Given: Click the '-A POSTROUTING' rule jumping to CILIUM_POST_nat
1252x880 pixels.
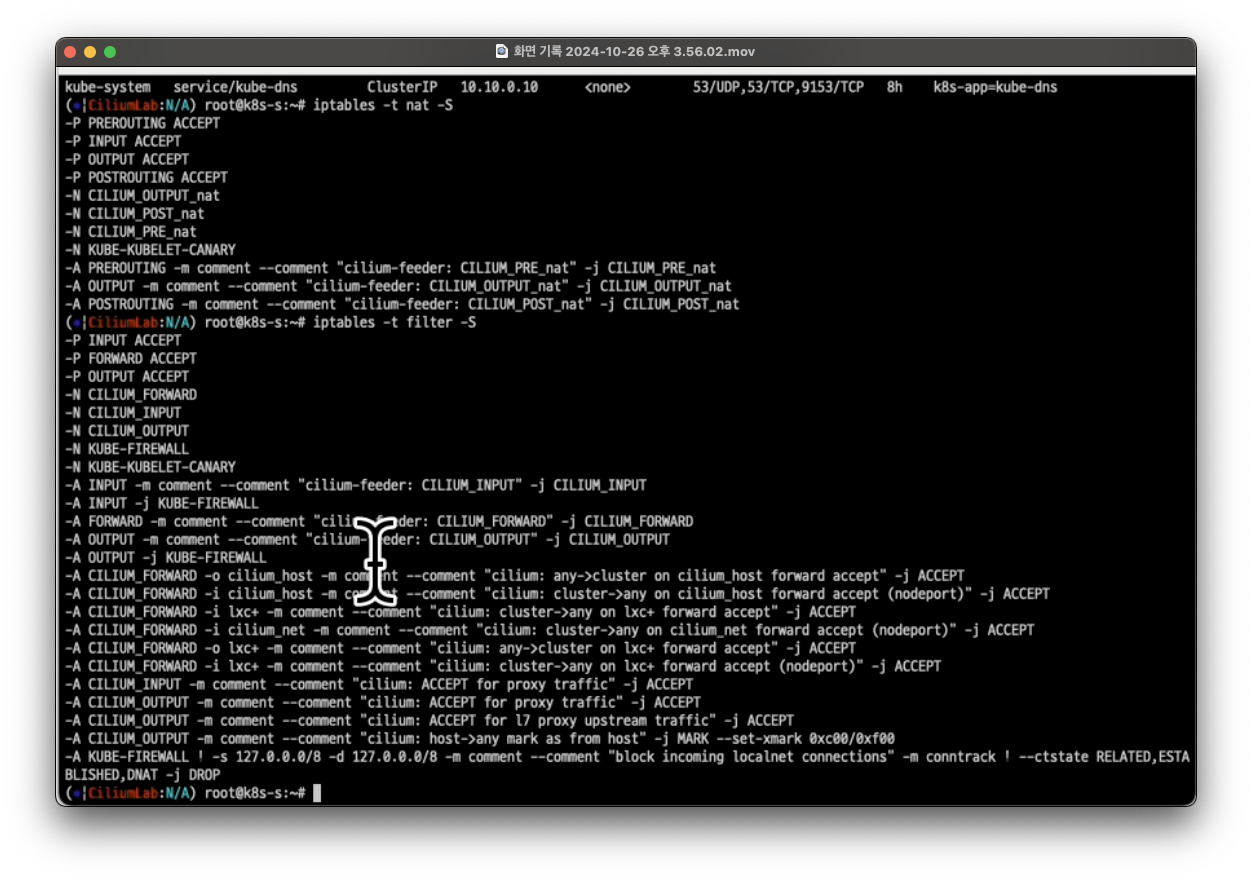Looking at the screenshot, I should (402, 304).
